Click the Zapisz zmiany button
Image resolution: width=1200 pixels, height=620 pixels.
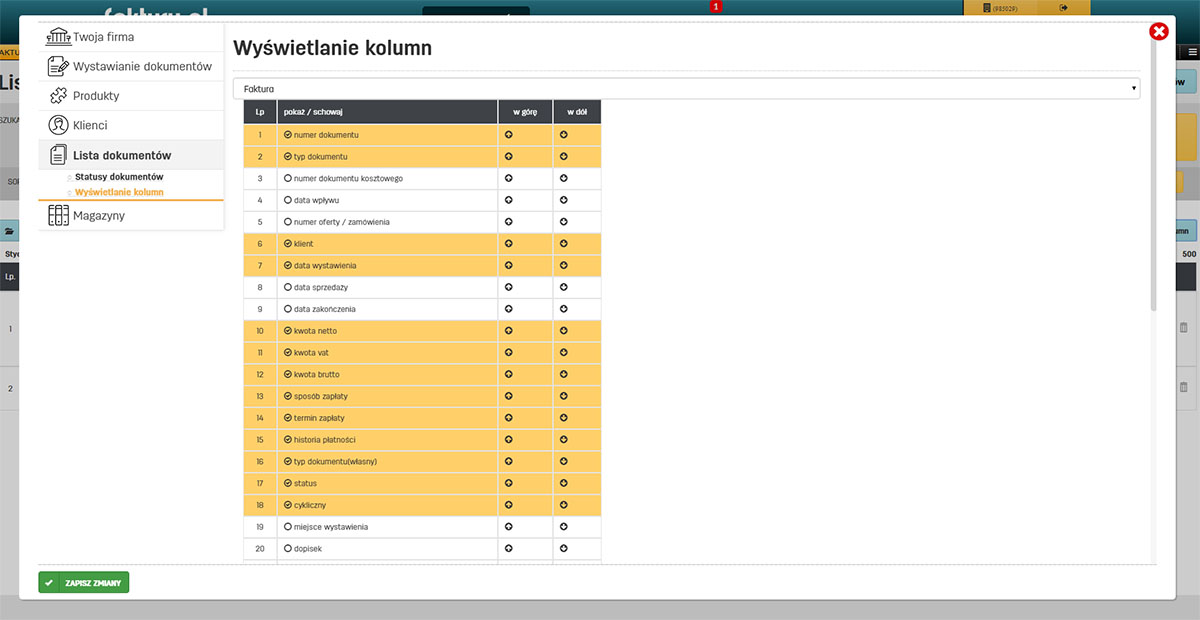tap(84, 582)
